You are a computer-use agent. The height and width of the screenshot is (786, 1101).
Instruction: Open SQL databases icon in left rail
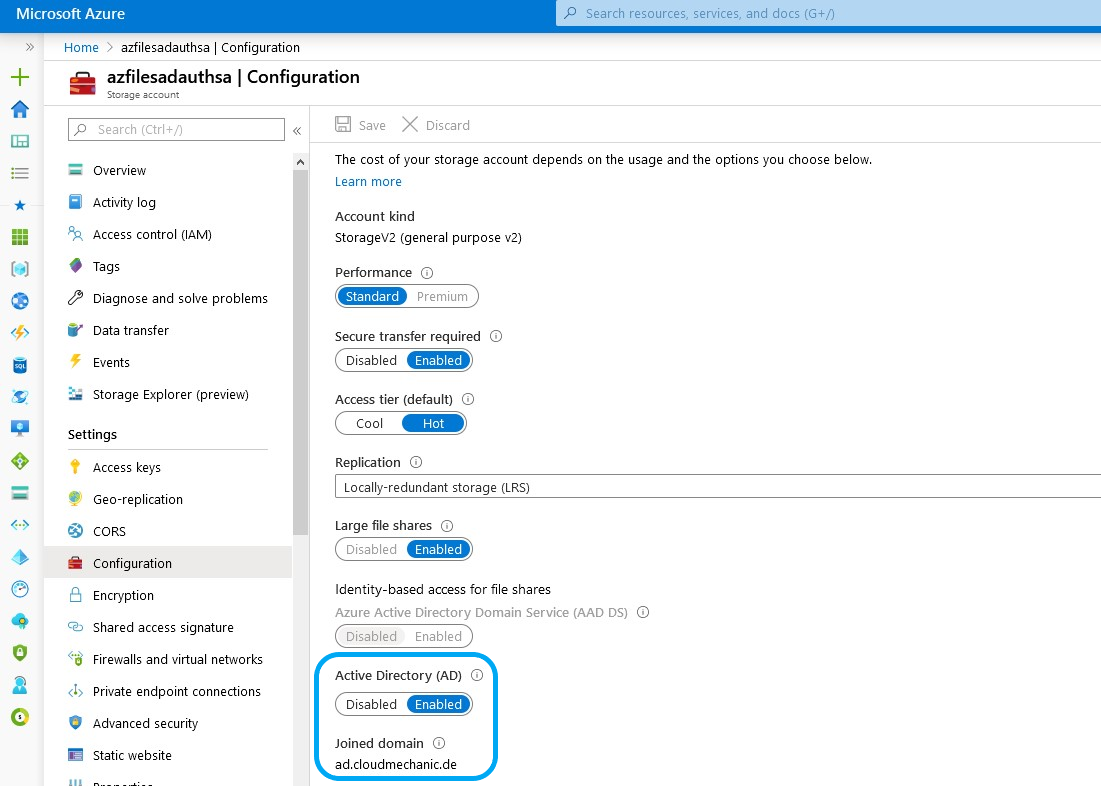tap(20, 365)
